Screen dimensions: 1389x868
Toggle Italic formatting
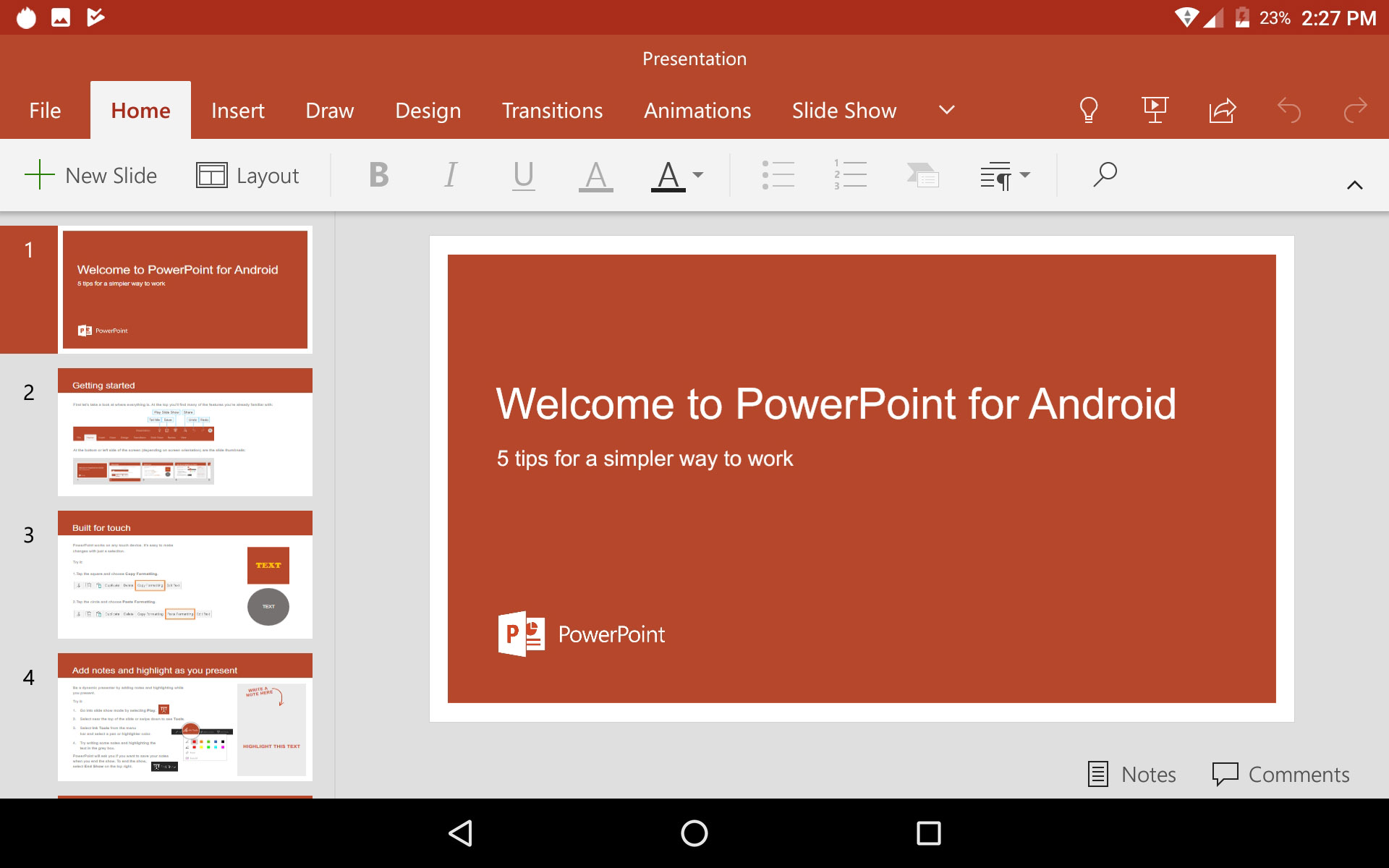click(451, 175)
